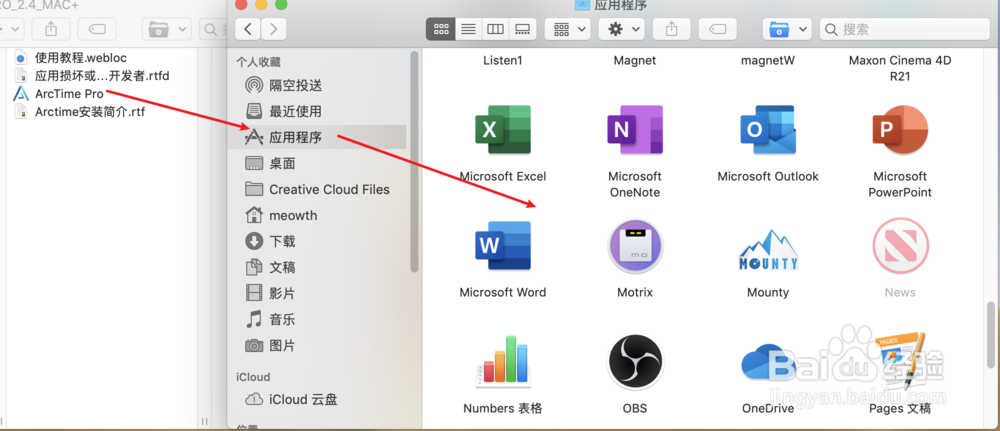Click the 搜索 search field
Viewport: 1000px width, 431px height.
pyautogui.click(x=904, y=29)
